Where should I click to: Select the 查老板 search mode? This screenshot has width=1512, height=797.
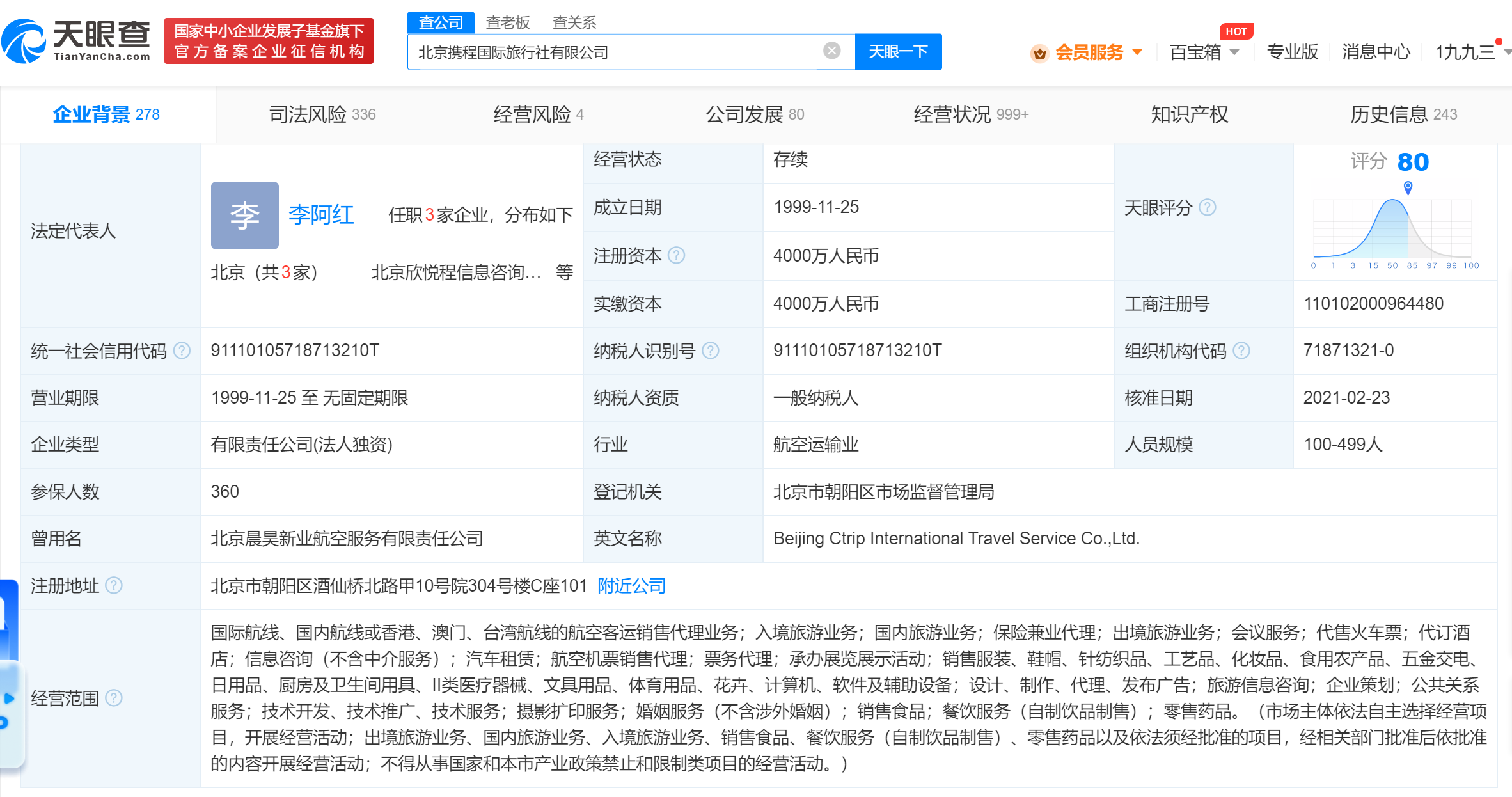coord(507,22)
